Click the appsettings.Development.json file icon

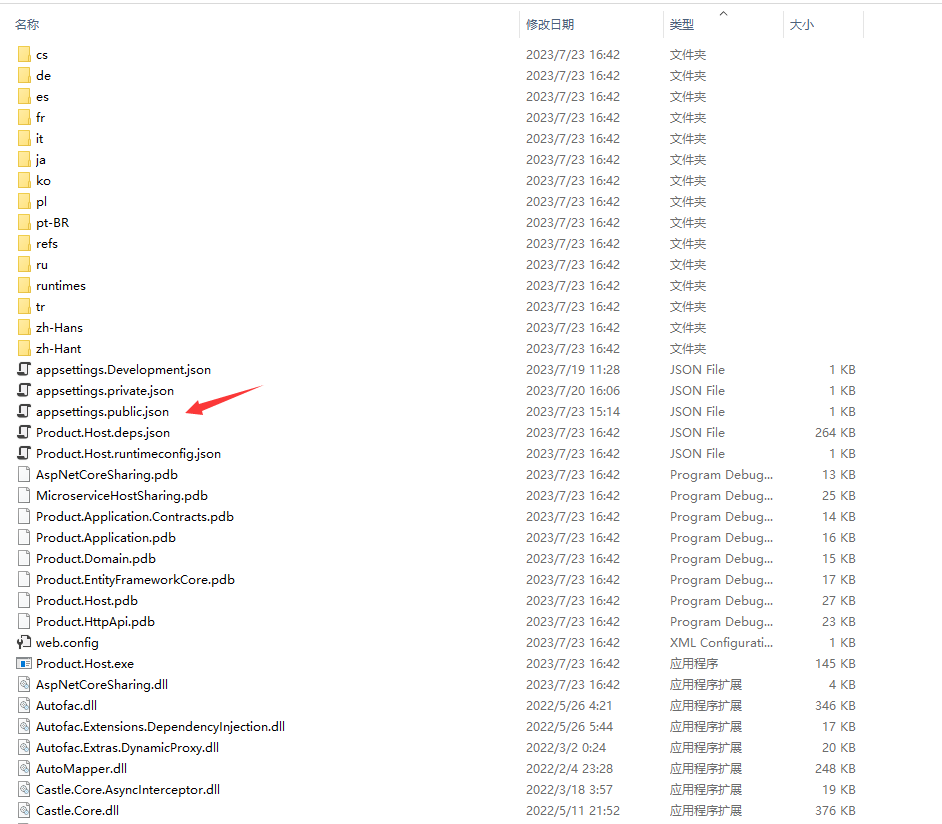click(x=24, y=369)
